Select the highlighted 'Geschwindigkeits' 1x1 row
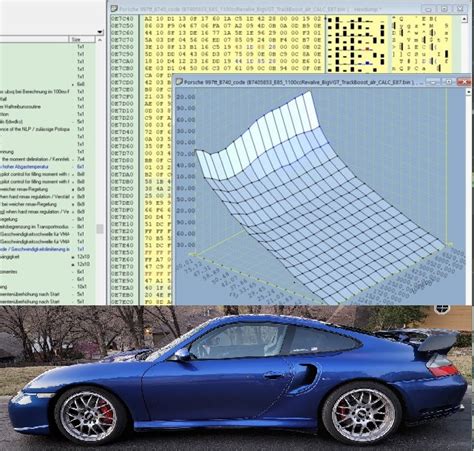The height and width of the screenshot is (451, 474). [43, 249]
